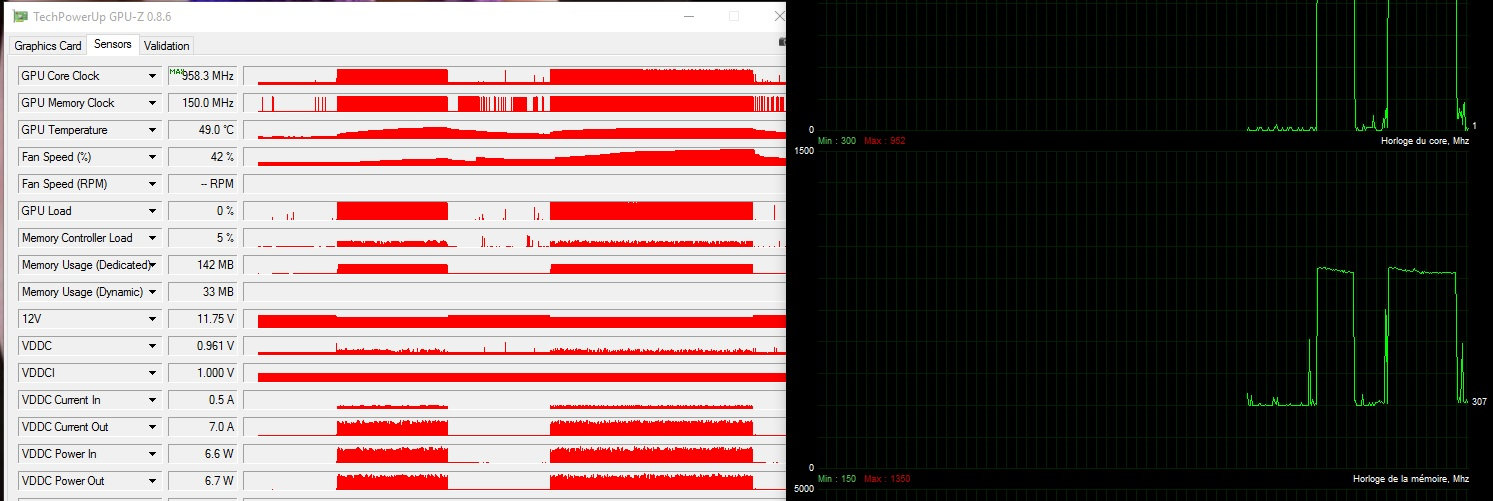This screenshot has width=1493, height=501.
Task: Click the 42 % fan speed value
Action: (203, 157)
